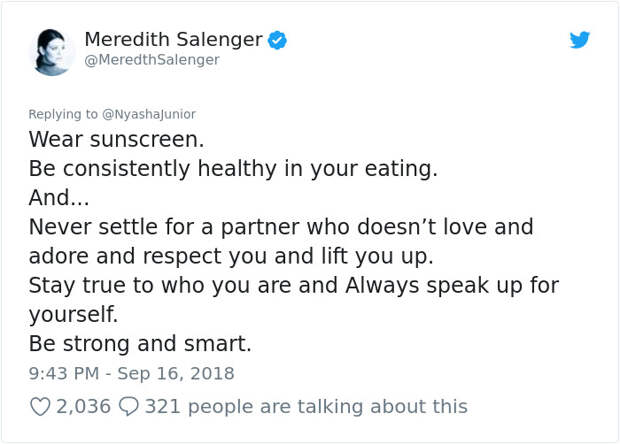The height and width of the screenshot is (444, 620).
Task: Open the @NyashaJunior mention link
Action: point(149,114)
